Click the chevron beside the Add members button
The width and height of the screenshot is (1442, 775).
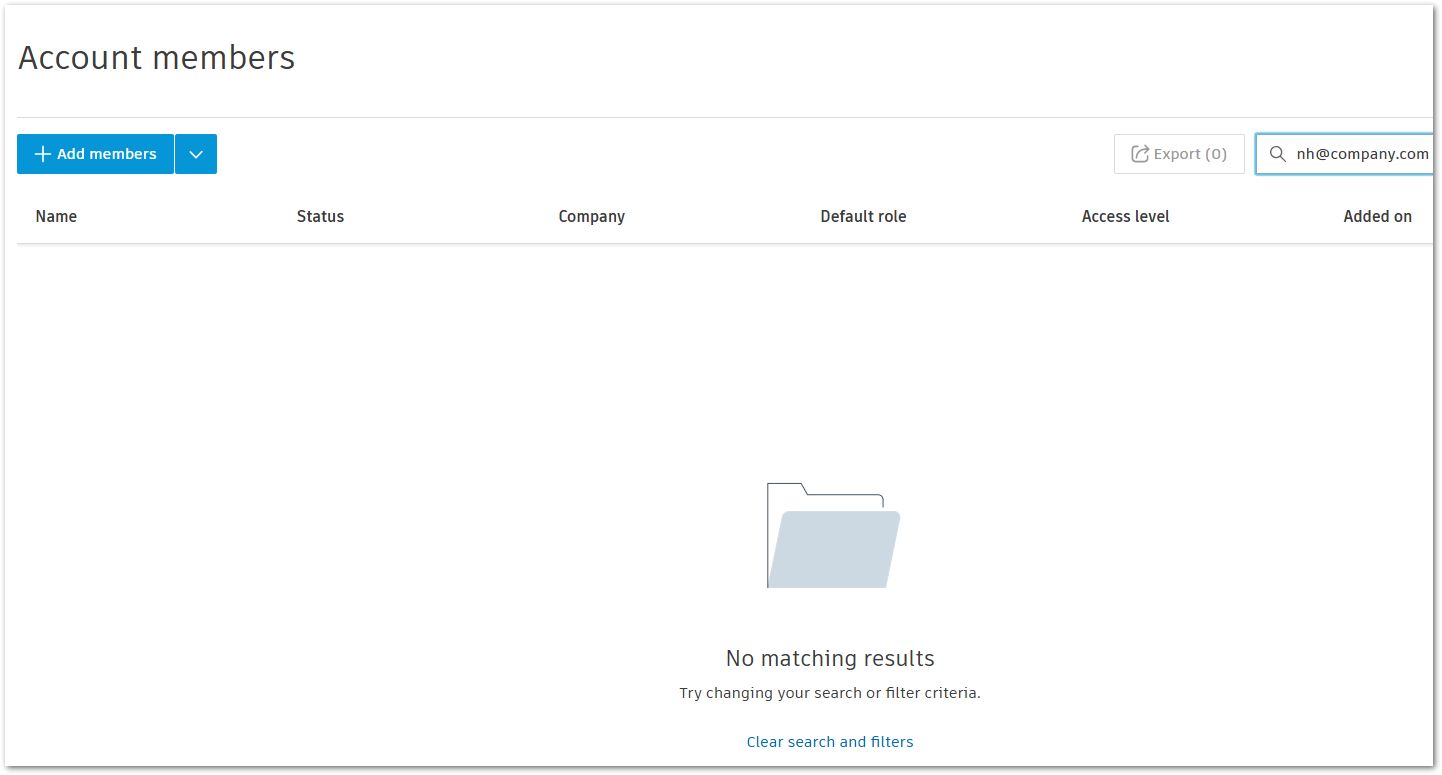[195, 153]
